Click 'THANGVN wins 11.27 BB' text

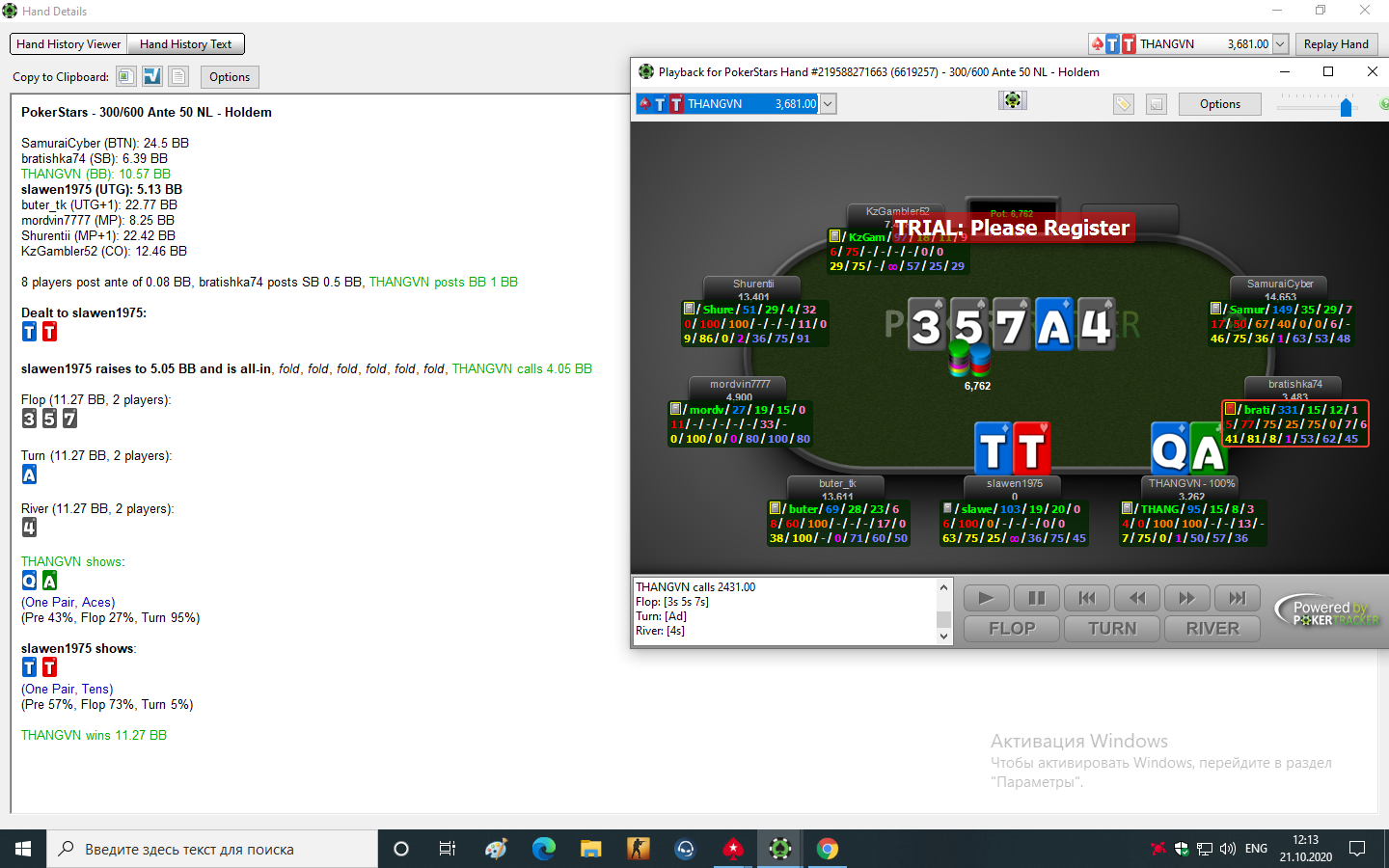94,735
